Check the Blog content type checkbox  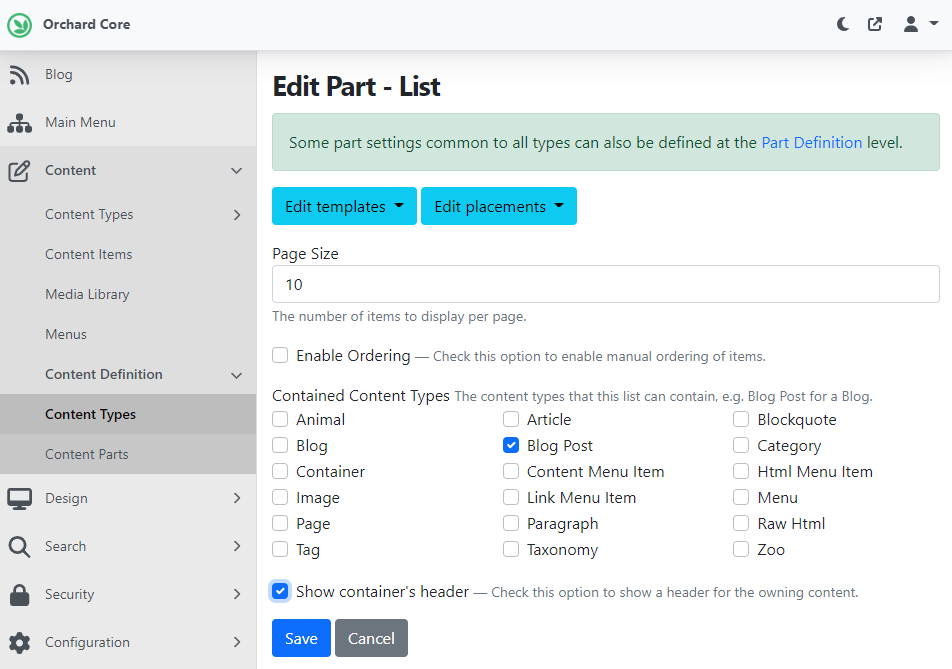pyautogui.click(x=280, y=446)
